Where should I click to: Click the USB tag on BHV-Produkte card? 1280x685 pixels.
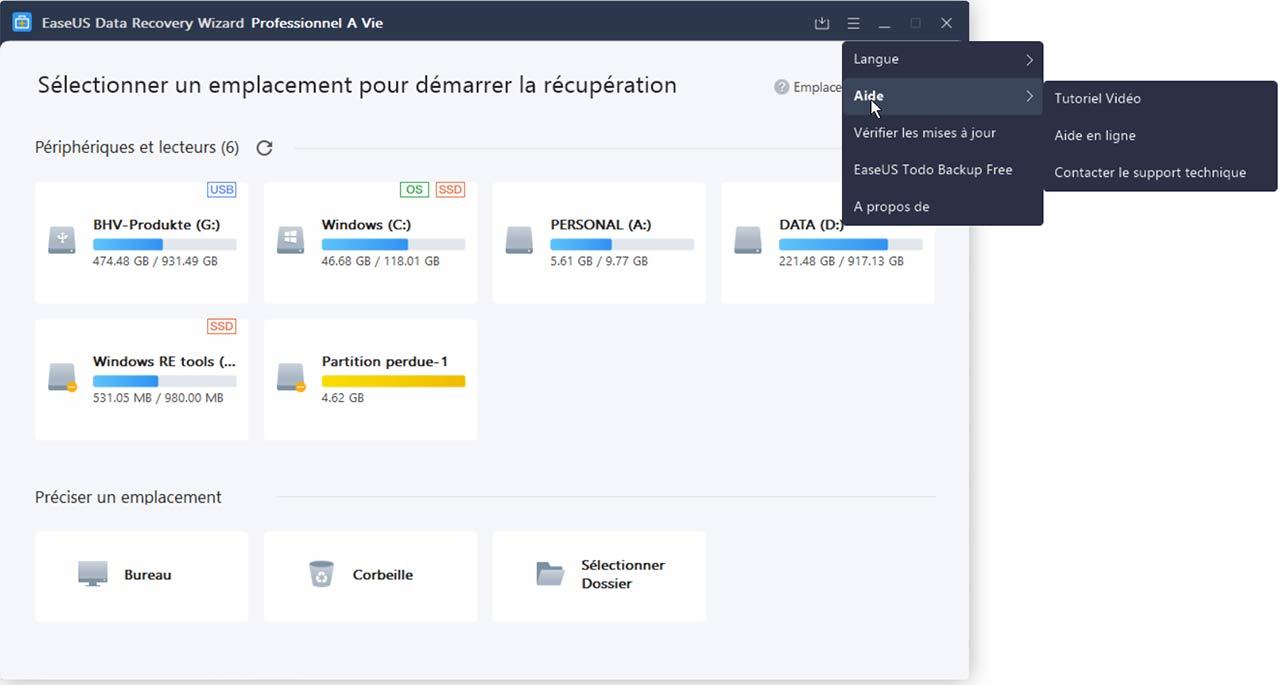pyautogui.click(x=222, y=190)
